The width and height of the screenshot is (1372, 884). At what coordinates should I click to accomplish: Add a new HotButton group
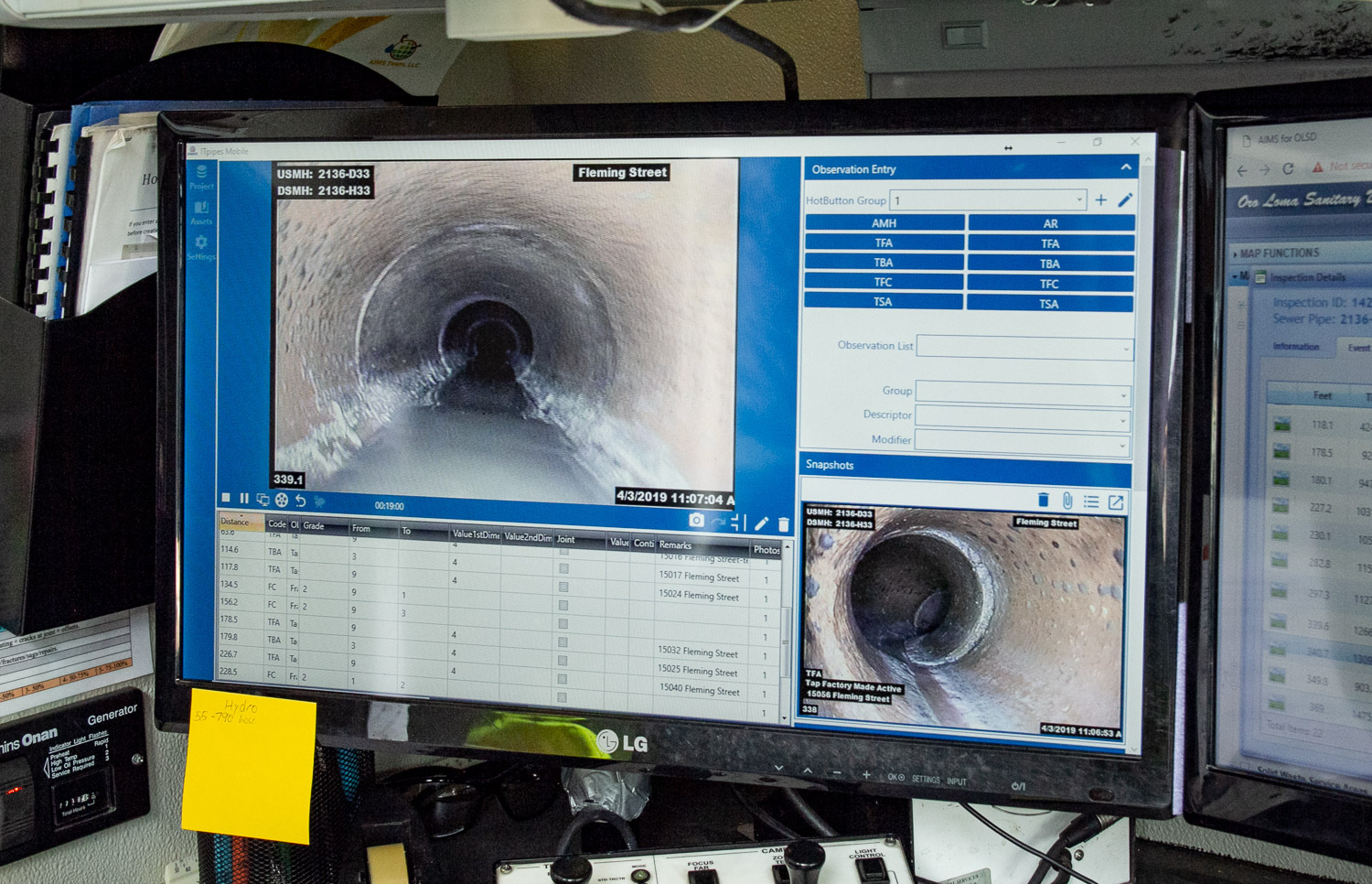coord(1101,199)
